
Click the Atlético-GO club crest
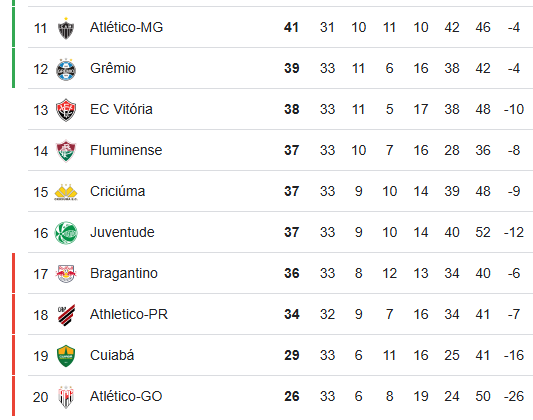[66, 397]
